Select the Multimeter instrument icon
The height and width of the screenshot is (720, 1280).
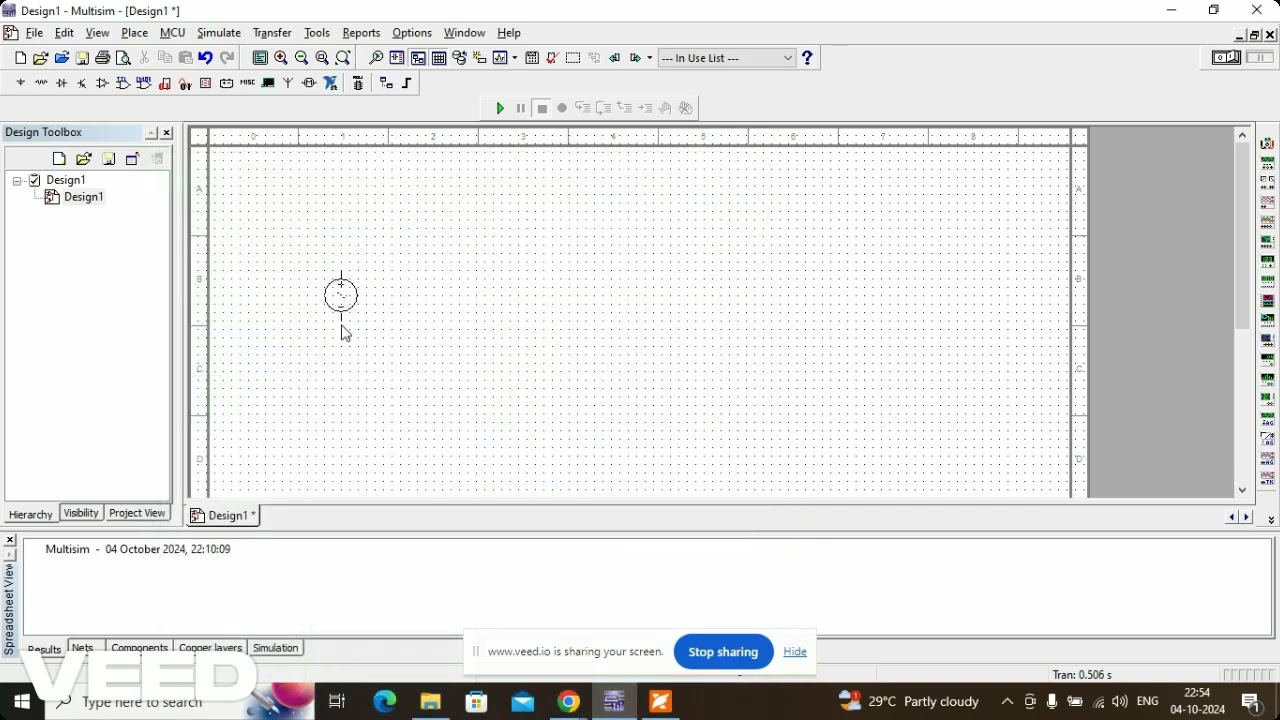[x=1267, y=144]
